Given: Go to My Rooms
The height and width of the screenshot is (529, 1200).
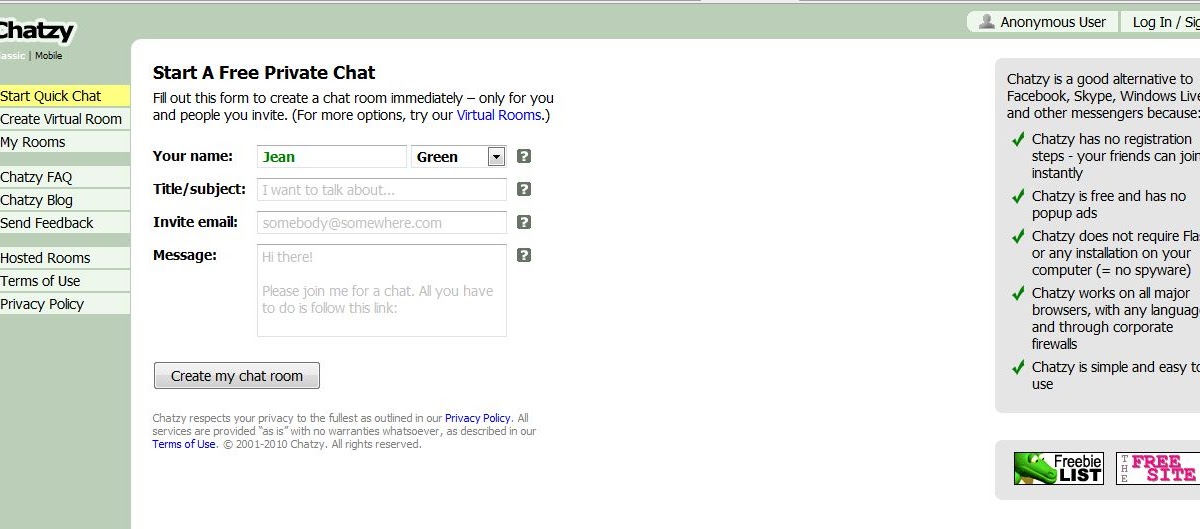Looking at the screenshot, I should coord(65,142).
